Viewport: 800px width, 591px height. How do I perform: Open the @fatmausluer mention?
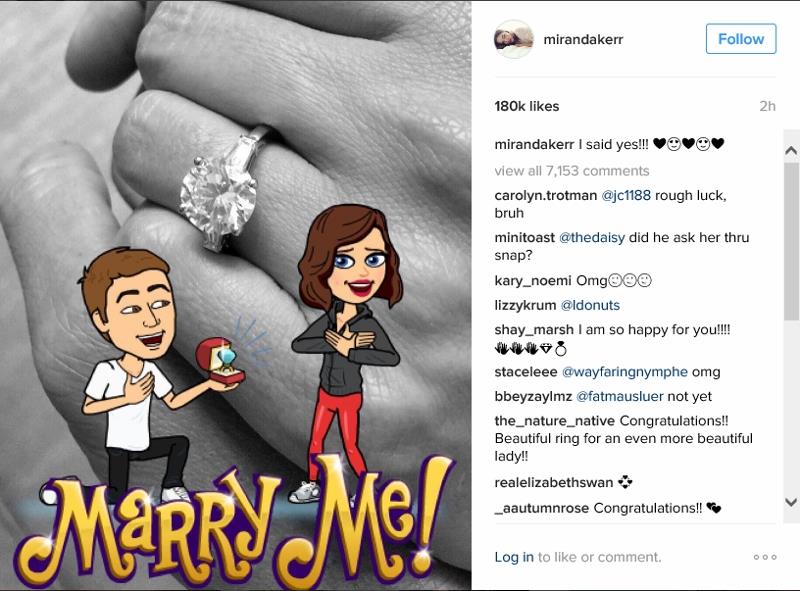pyautogui.click(x=619, y=397)
